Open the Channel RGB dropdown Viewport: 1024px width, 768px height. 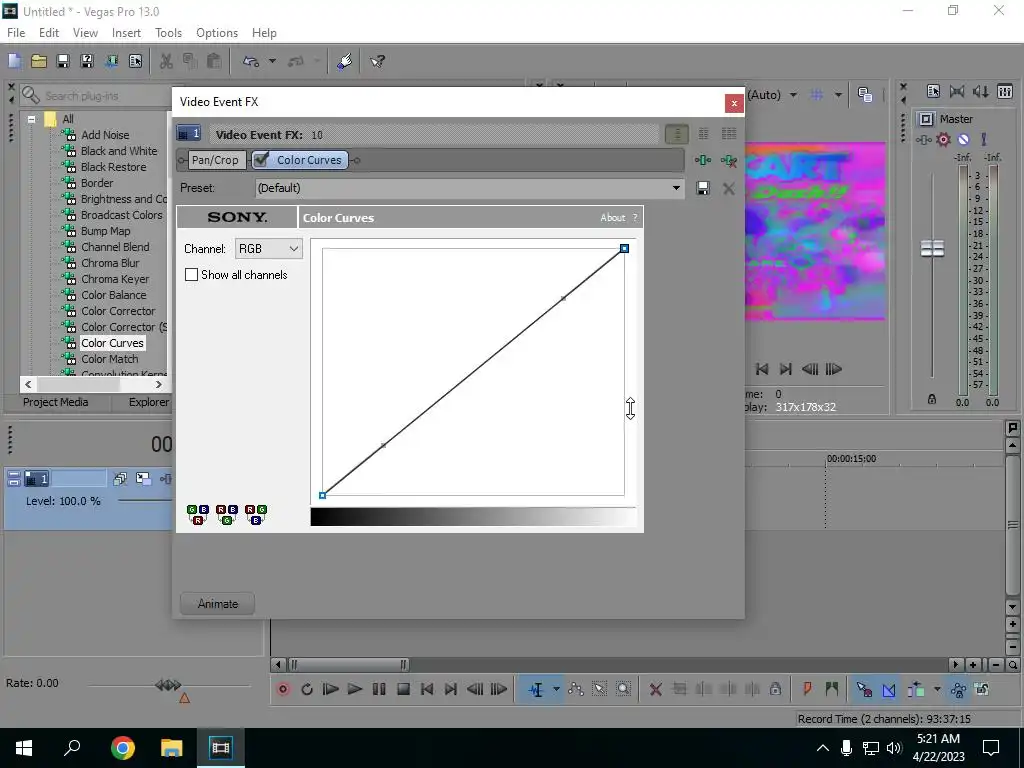[x=268, y=249]
